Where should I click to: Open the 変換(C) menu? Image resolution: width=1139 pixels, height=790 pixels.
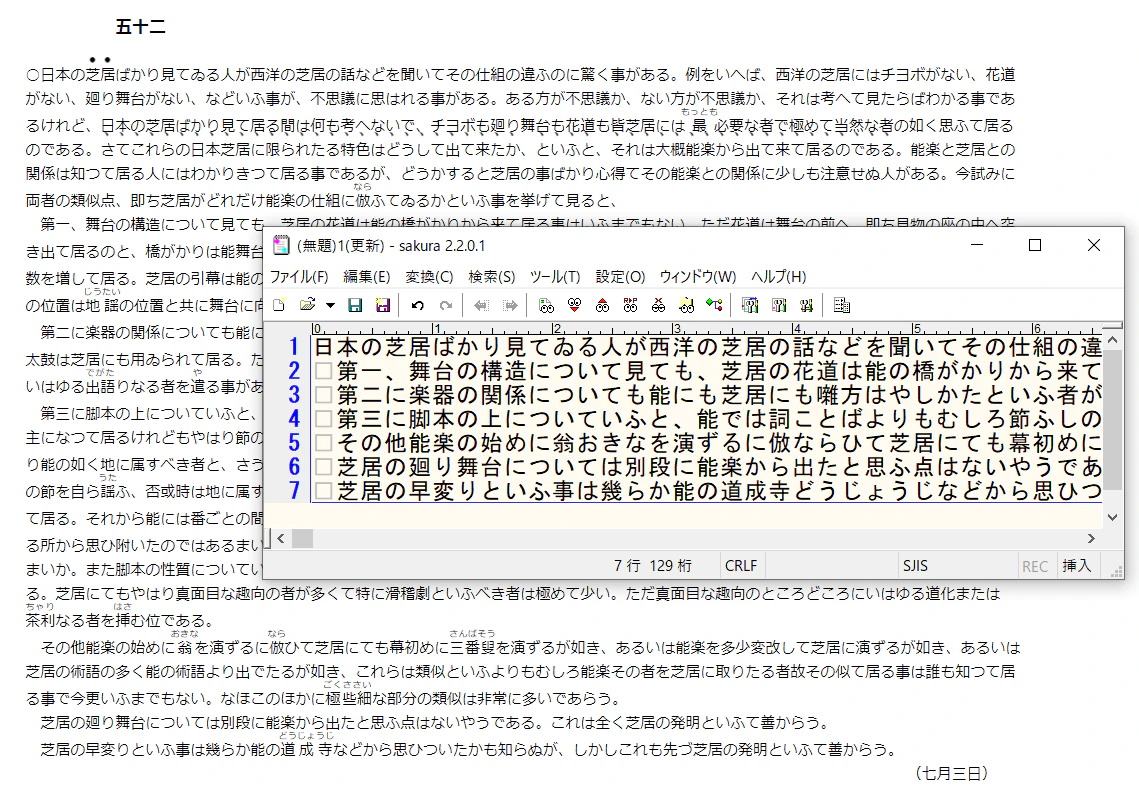pos(429,277)
